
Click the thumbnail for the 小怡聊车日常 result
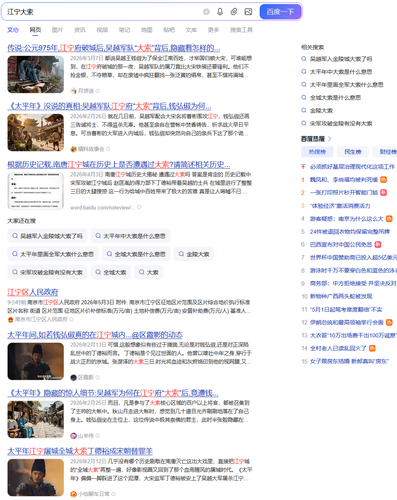tap(36, 478)
